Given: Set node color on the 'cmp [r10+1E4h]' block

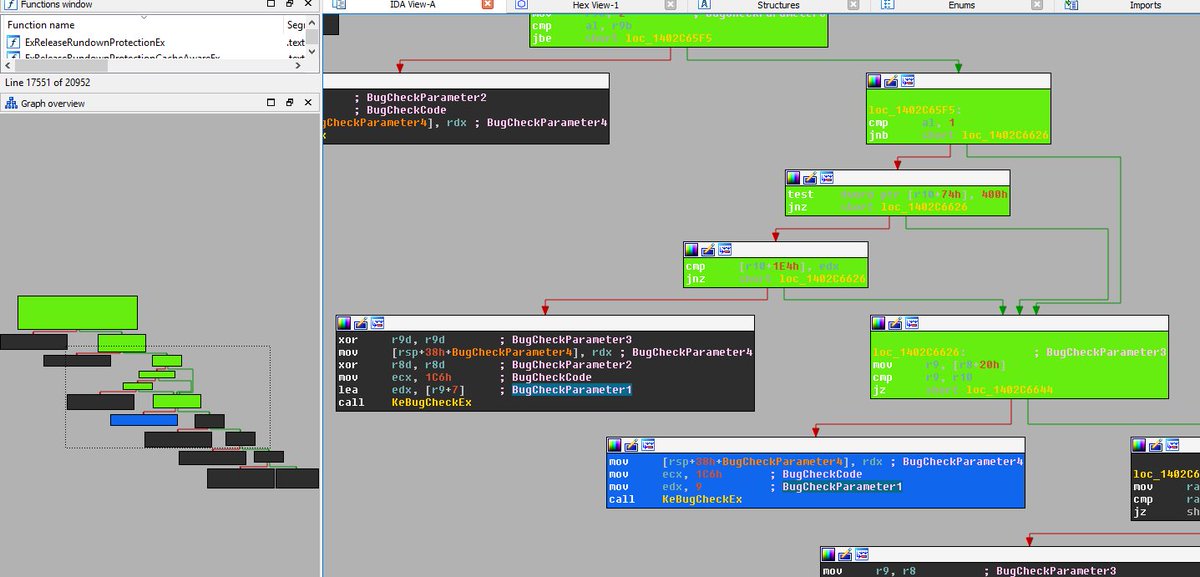Looking at the screenshot, I should click(692, 249).
